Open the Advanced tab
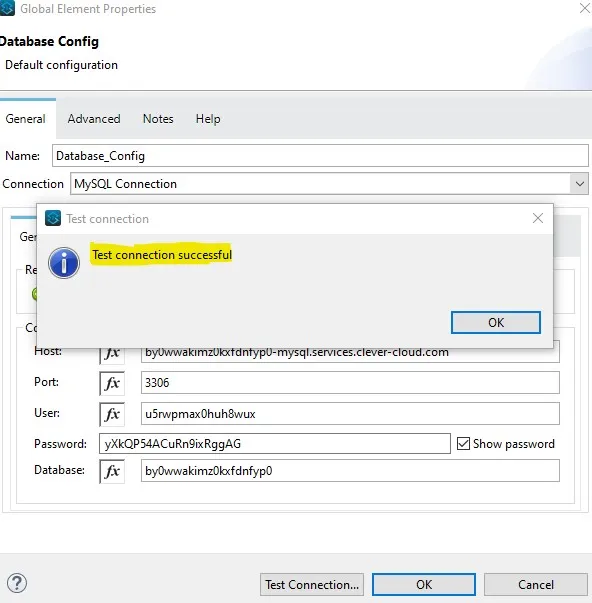This screenshot has height=603, width=592. coord(94,119)
